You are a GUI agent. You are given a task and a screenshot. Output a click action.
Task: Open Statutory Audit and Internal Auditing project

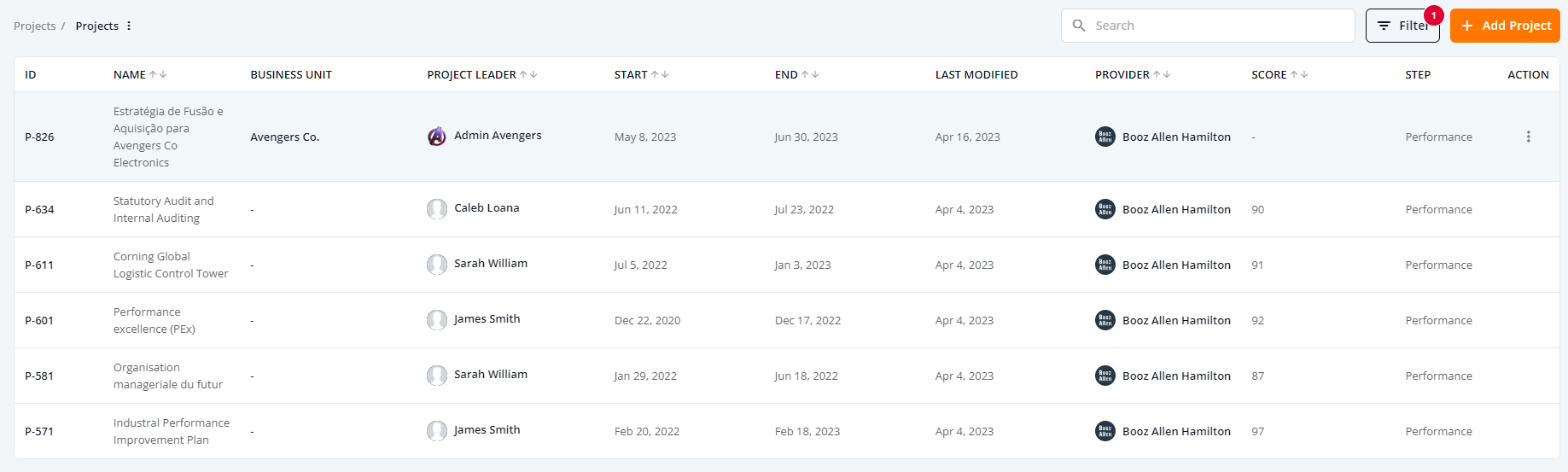164,209
